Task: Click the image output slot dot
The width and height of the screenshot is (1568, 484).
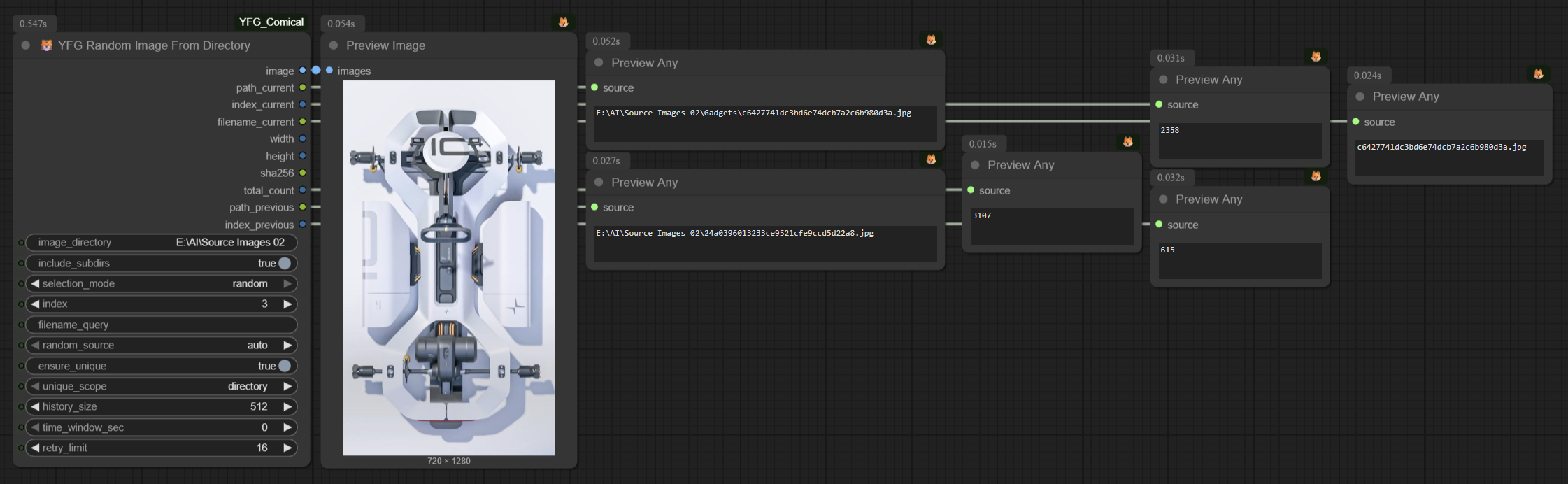Action: click(x=303, y=71)
